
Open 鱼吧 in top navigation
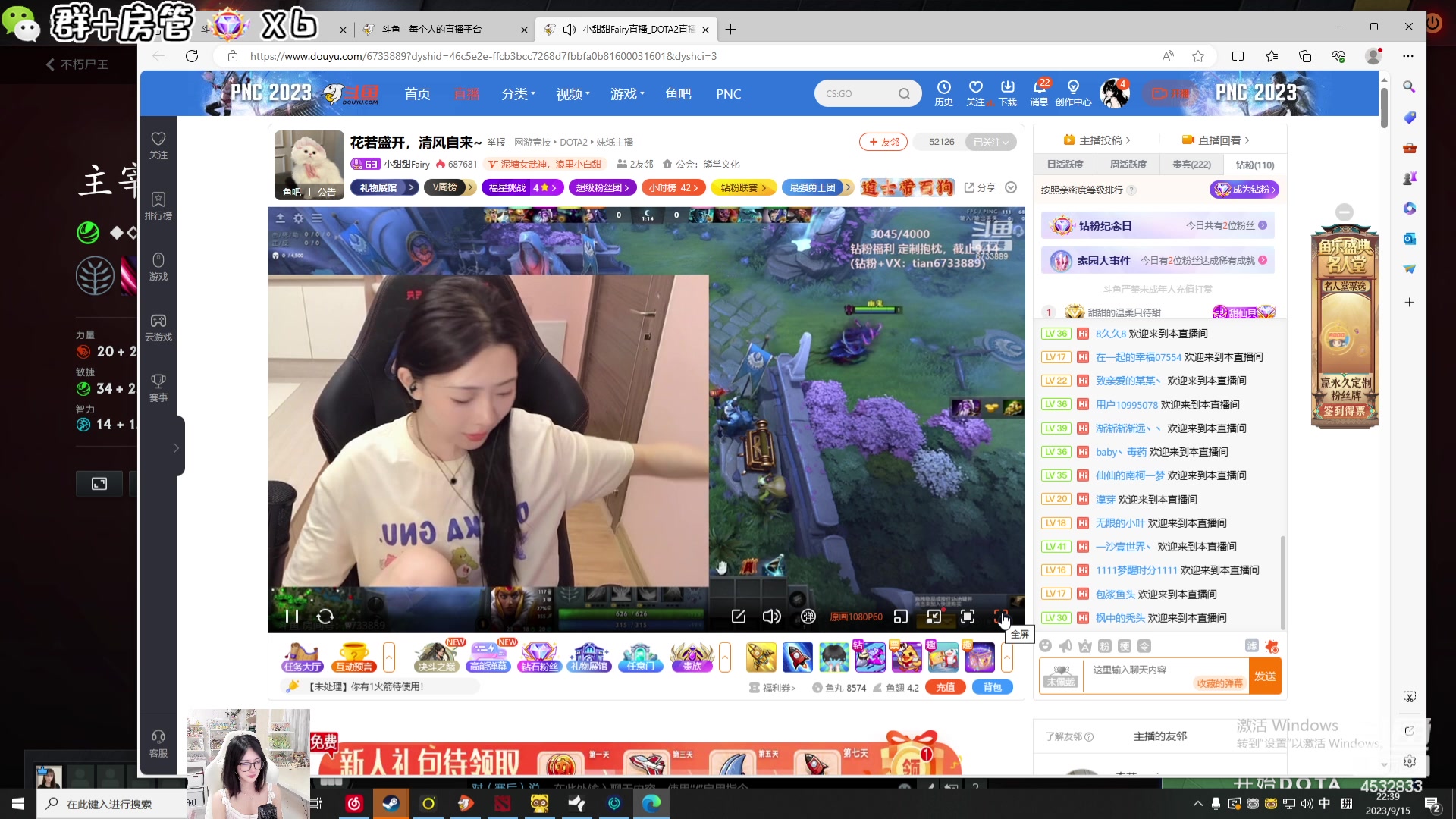[x=678, y=94]
